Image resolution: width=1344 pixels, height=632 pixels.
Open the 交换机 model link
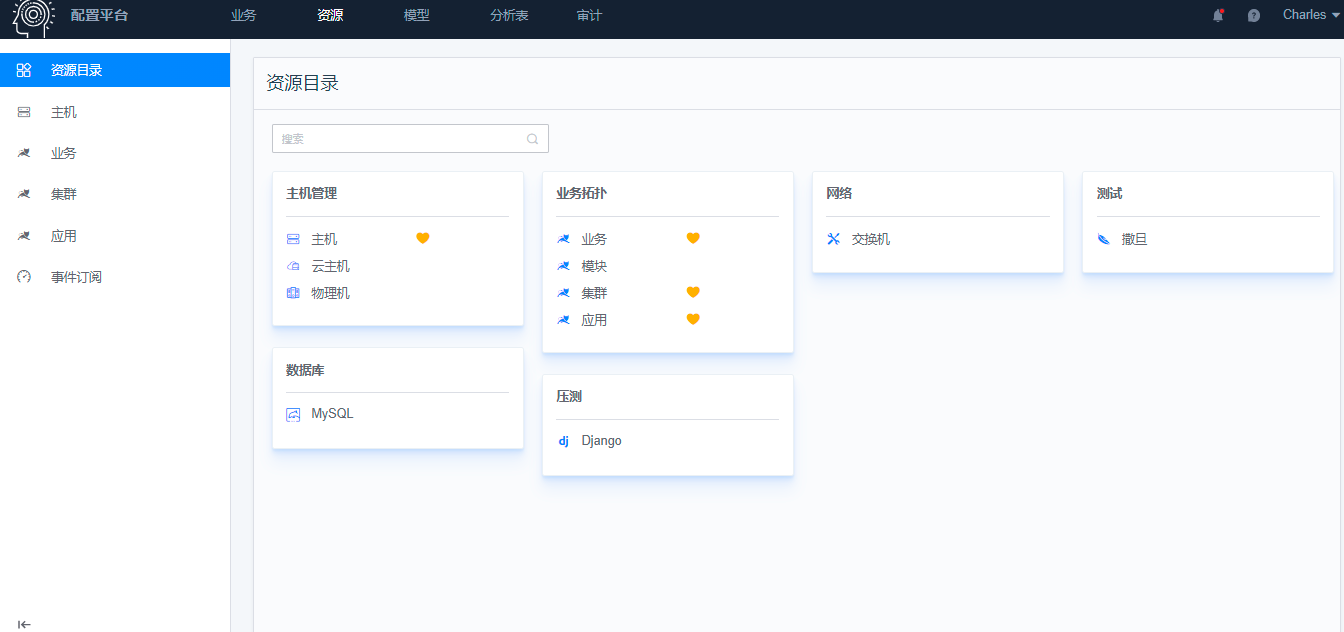pos(870,239)
